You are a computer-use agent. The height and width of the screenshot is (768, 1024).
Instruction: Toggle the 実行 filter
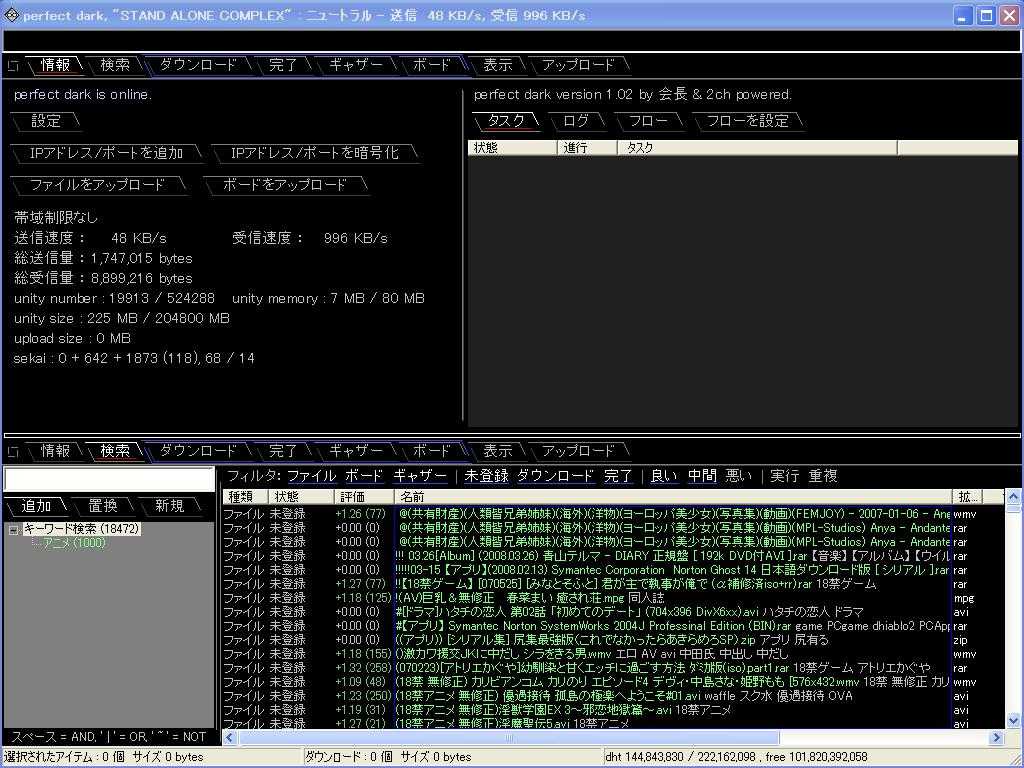[784, 476]
